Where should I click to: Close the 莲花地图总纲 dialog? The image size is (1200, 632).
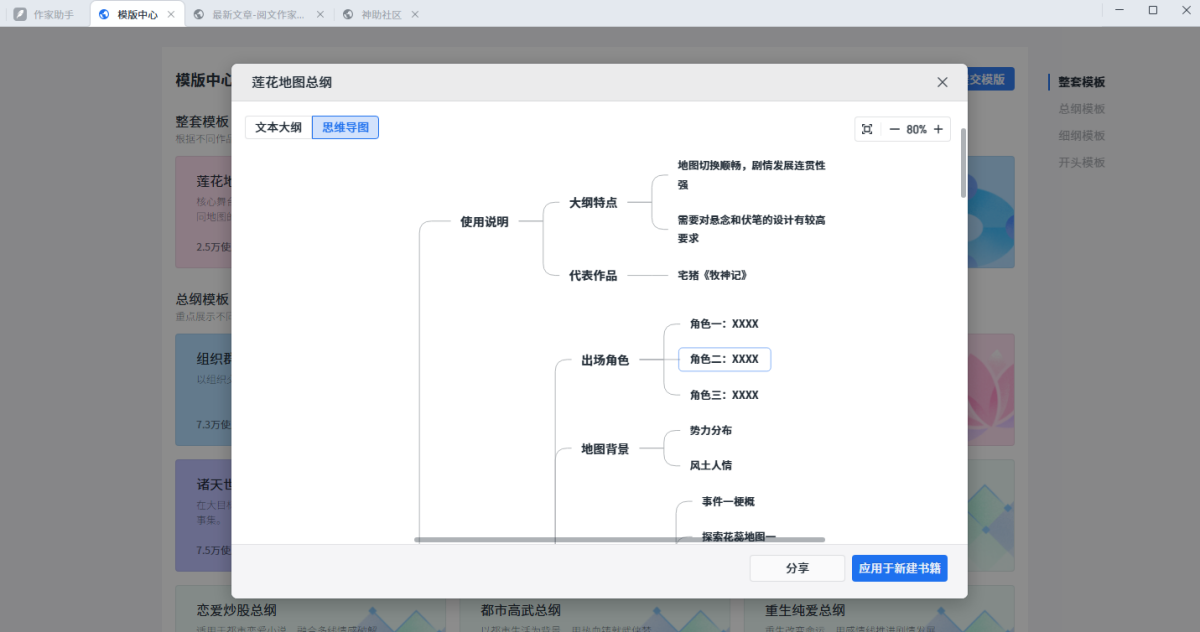click(942, 82)
